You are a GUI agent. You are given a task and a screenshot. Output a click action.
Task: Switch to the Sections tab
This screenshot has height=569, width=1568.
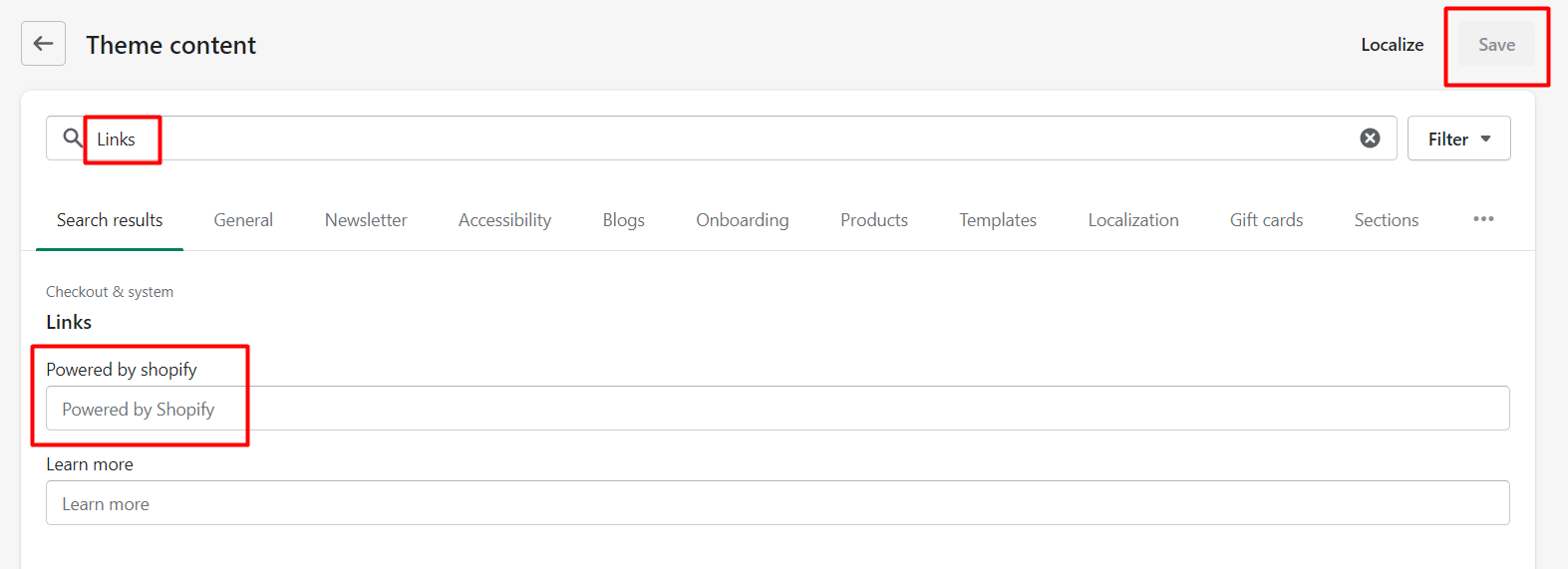click(x=1386, y=220)
